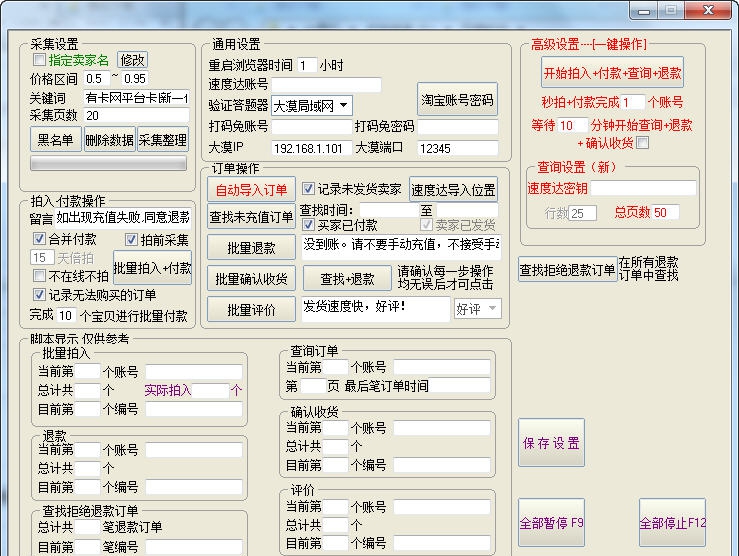This screenshot has height=556, width=739.
Task: Click the 批量确认收货 button
Action: tap(251, 279)
